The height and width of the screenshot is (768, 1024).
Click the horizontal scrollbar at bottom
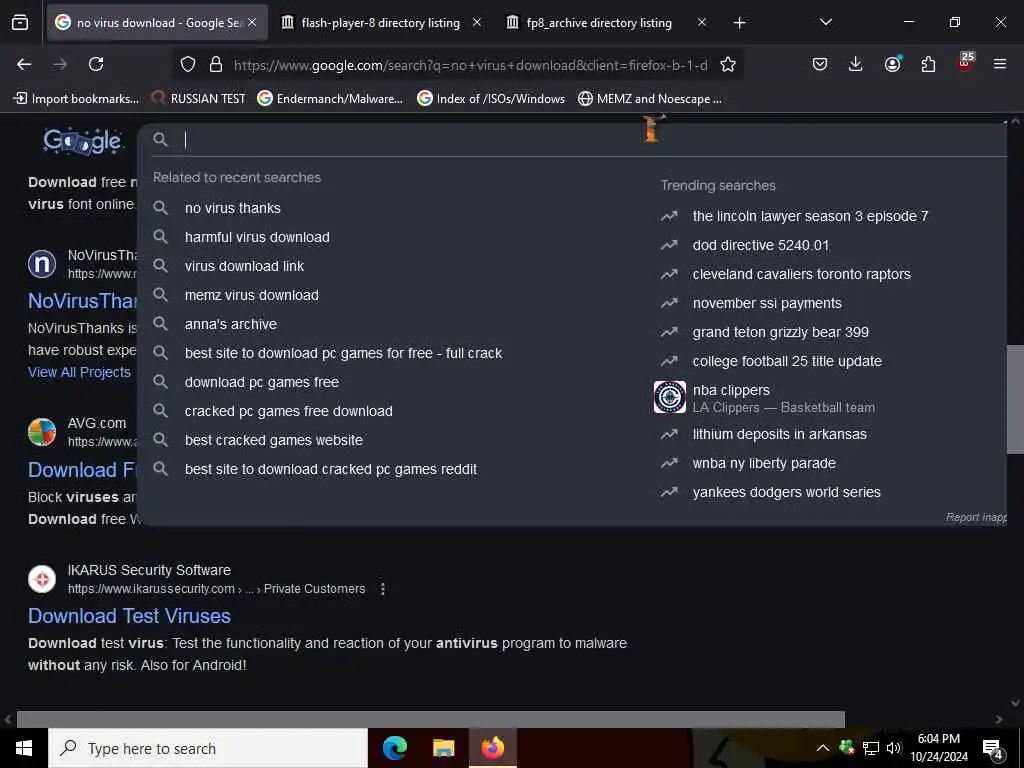coord(430,719)
